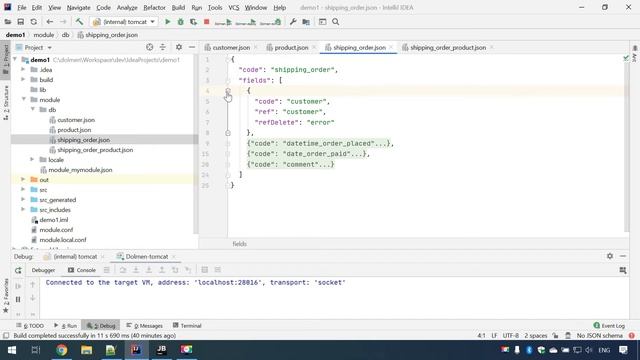Open the Debugger tab in Debug panel
This screenshot has width=640, height=360.
(43, 270)
